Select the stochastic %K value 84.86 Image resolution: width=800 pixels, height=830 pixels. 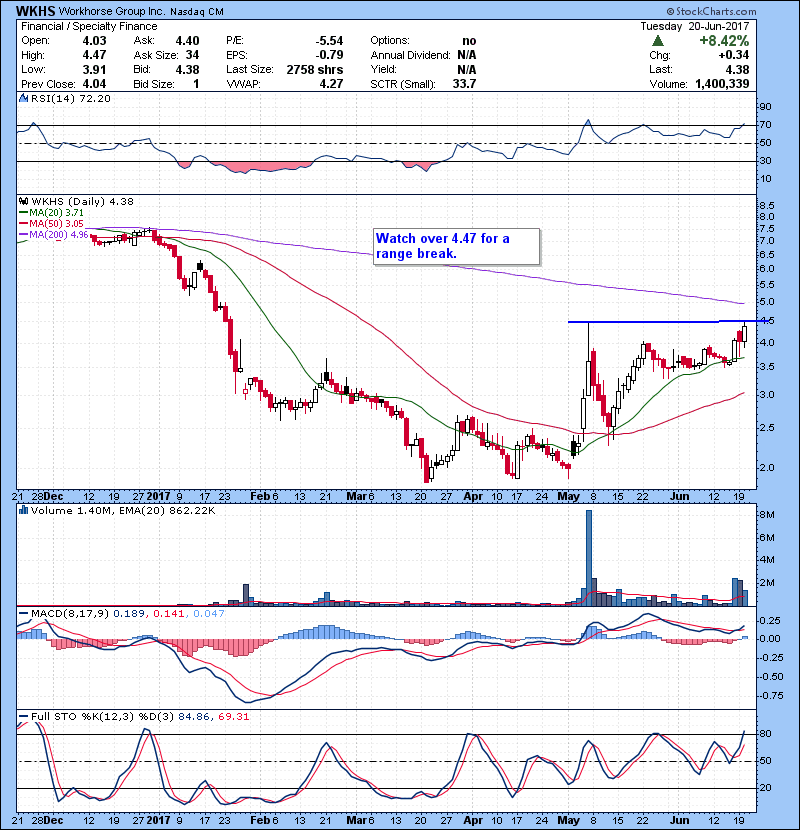(193, 716)
